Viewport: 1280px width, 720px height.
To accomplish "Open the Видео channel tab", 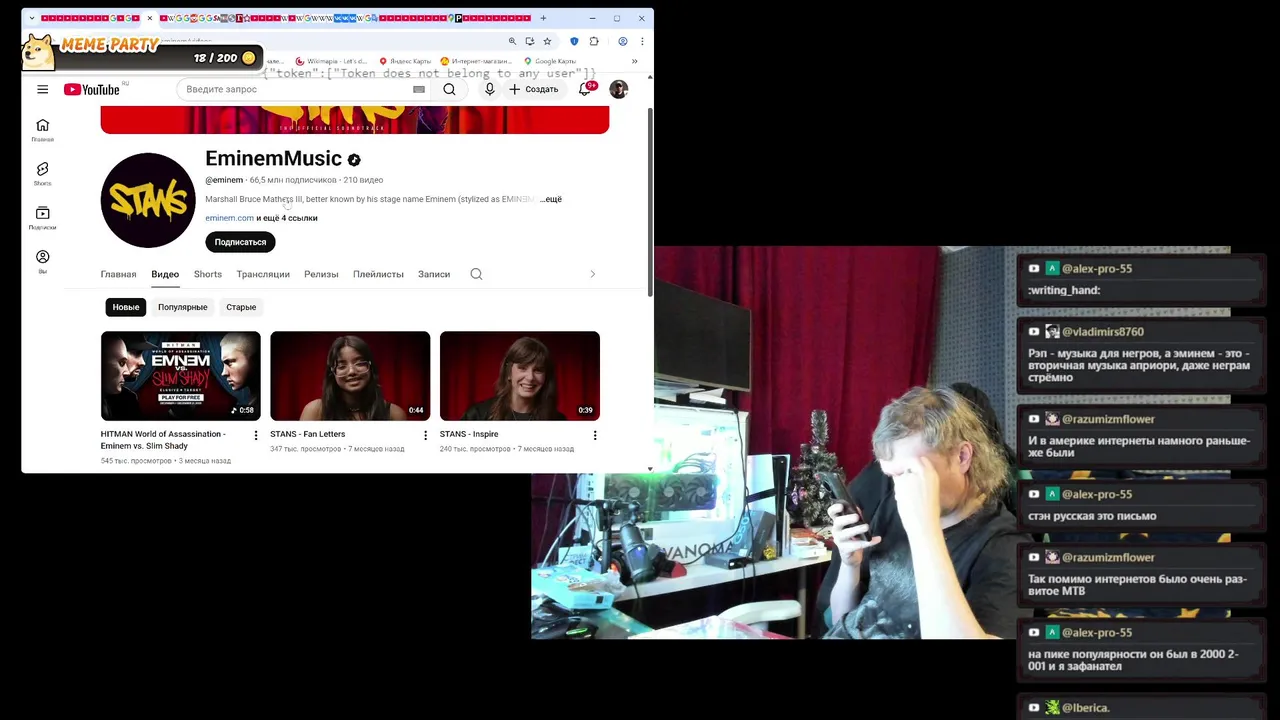I will [x=165, y=274].
